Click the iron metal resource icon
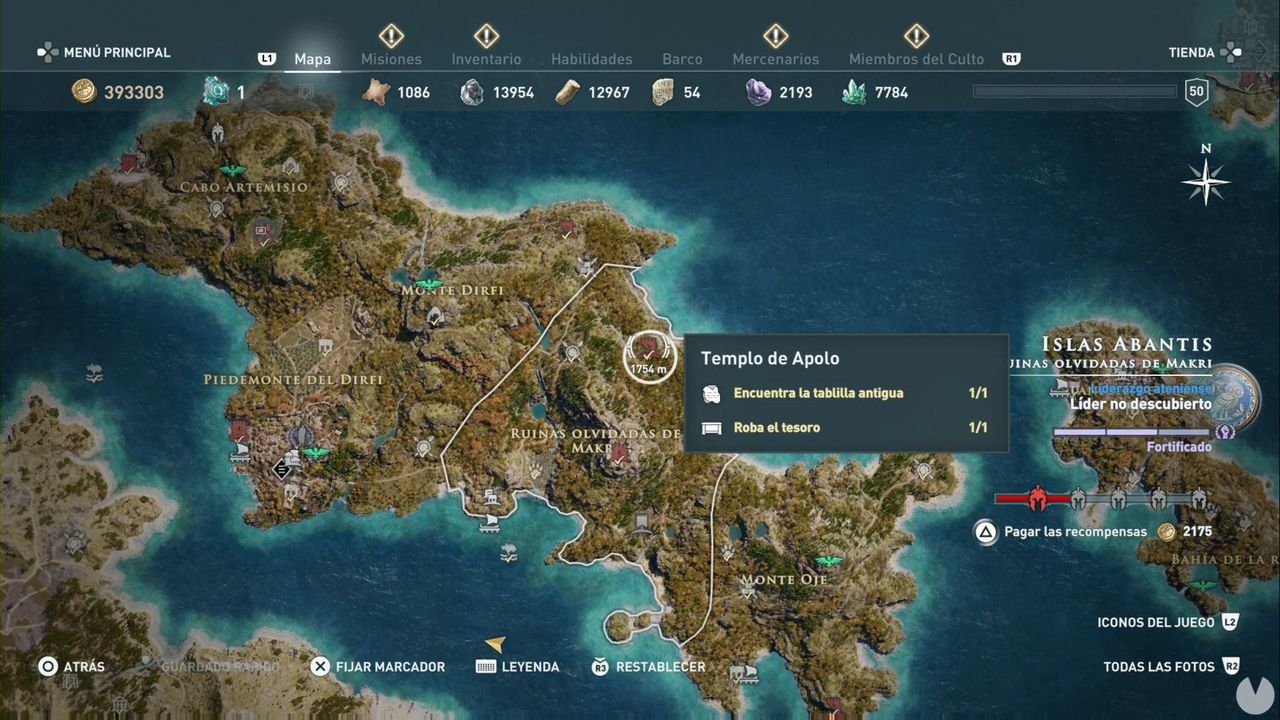The height and width of the screenshot is (720, 1280). coord(471,93)
